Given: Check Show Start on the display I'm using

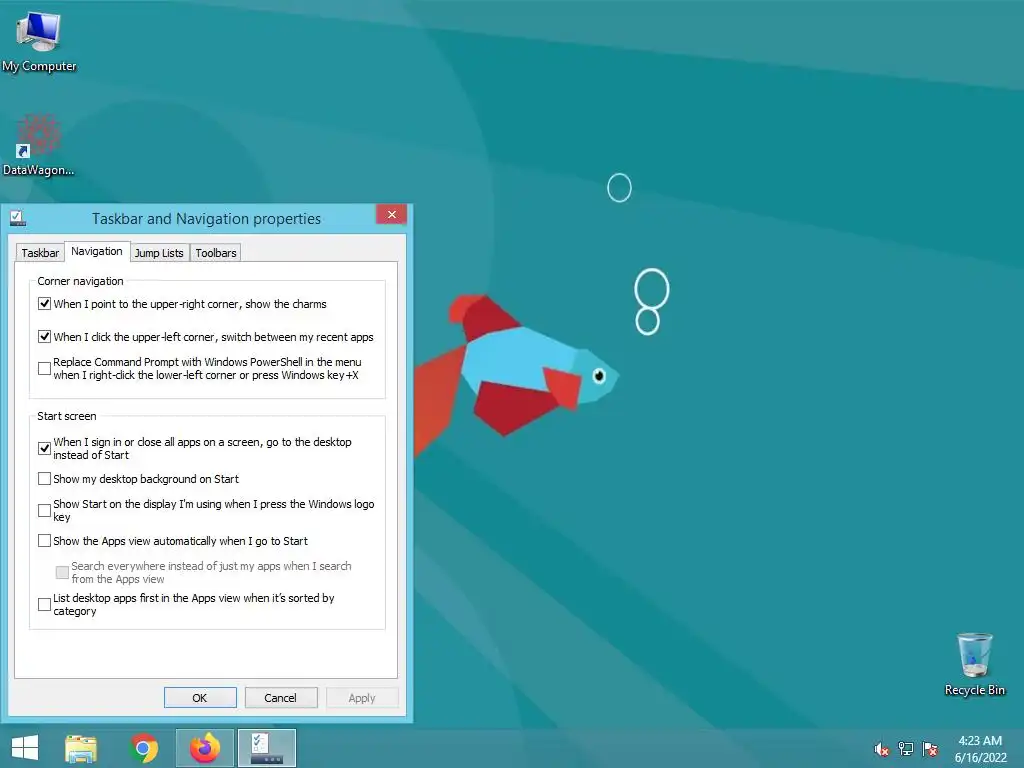Looking at the screenshot, I should pyautogui.click(x=44, y=511).
